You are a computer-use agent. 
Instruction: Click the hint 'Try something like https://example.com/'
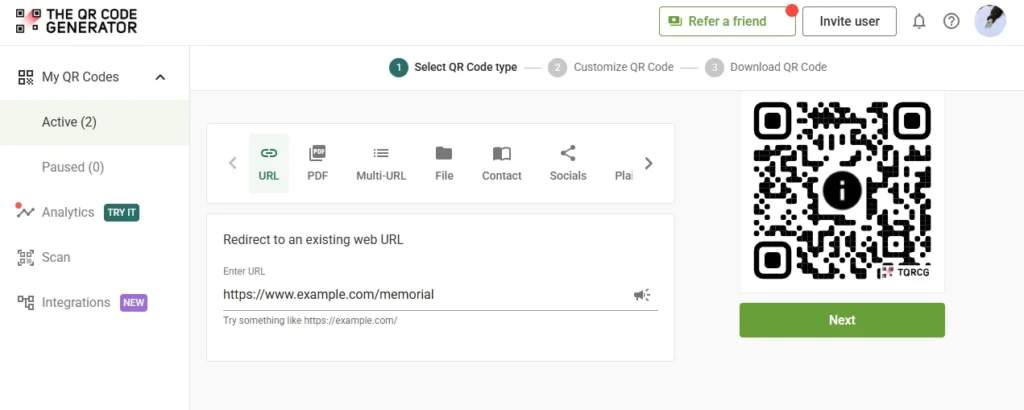click(x=310, y=321)
